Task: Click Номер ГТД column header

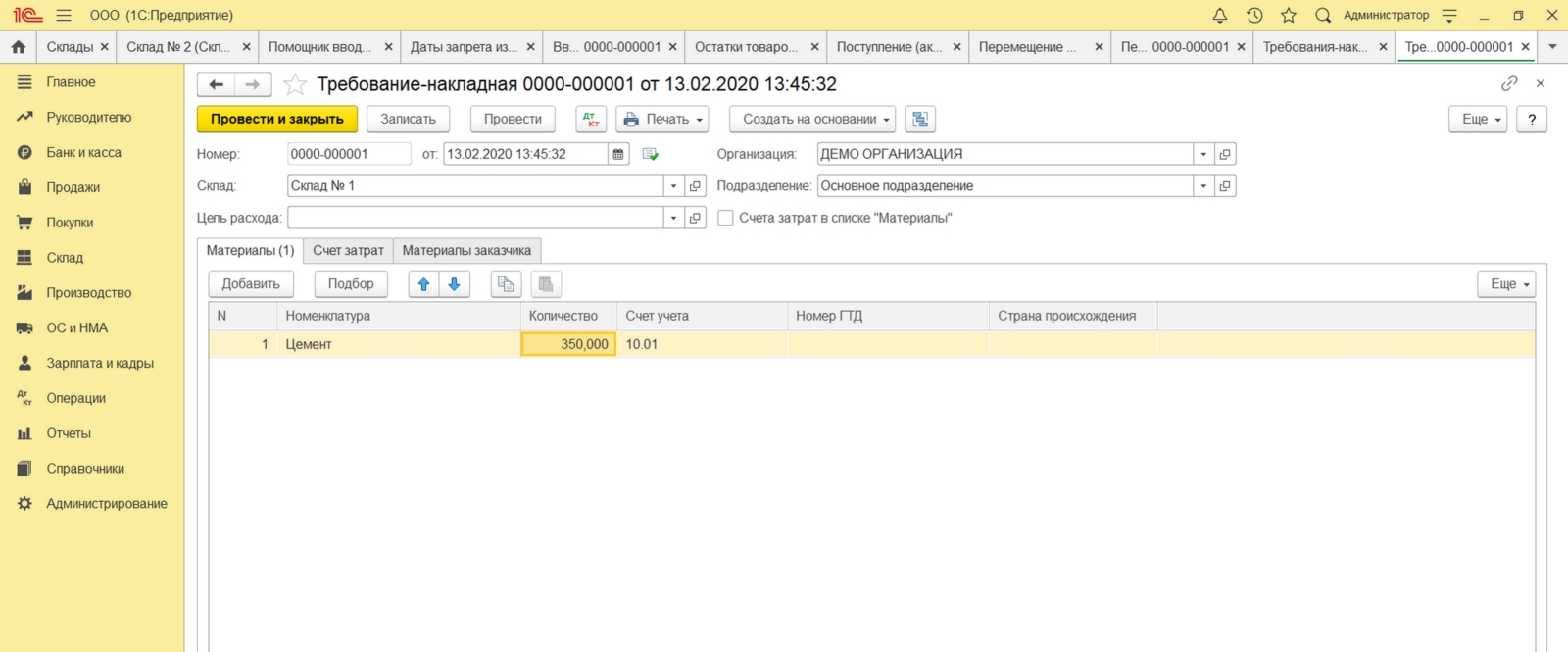Action: coord(888,316)
